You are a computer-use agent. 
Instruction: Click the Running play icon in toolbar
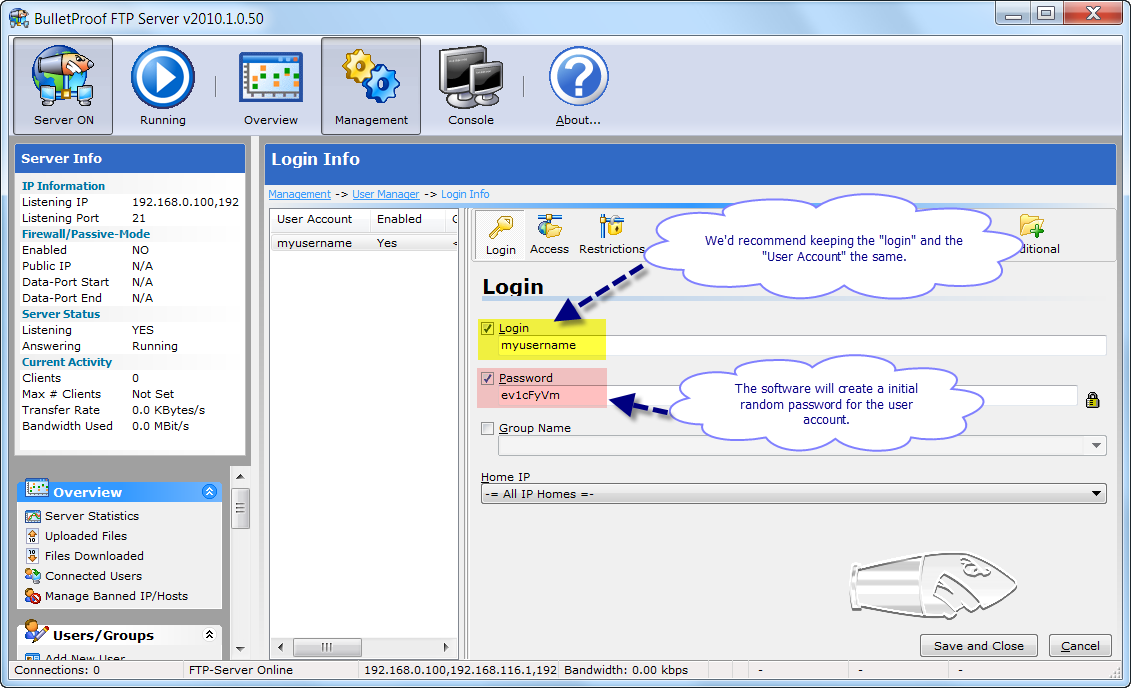pos(162,86)
